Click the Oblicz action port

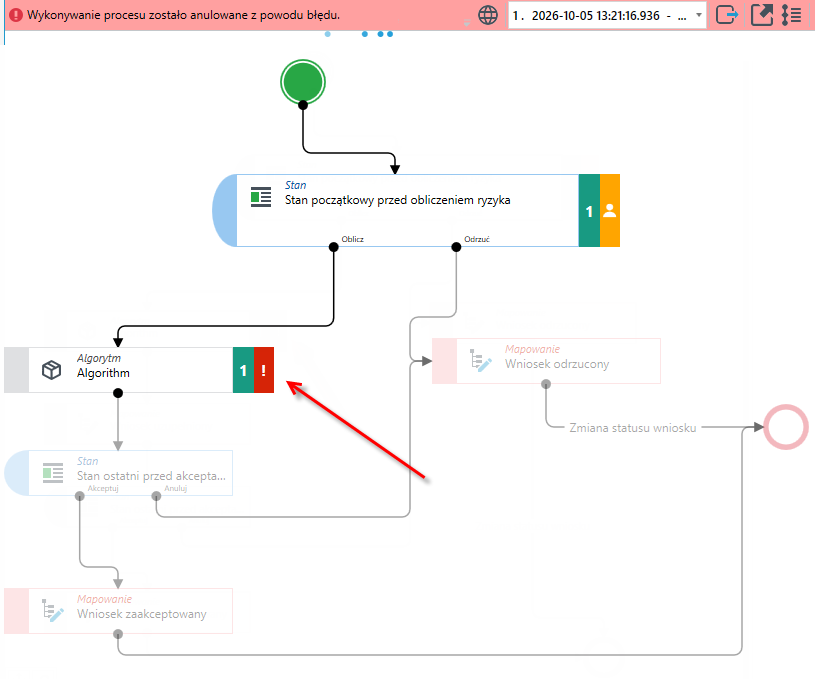point(334,247)
